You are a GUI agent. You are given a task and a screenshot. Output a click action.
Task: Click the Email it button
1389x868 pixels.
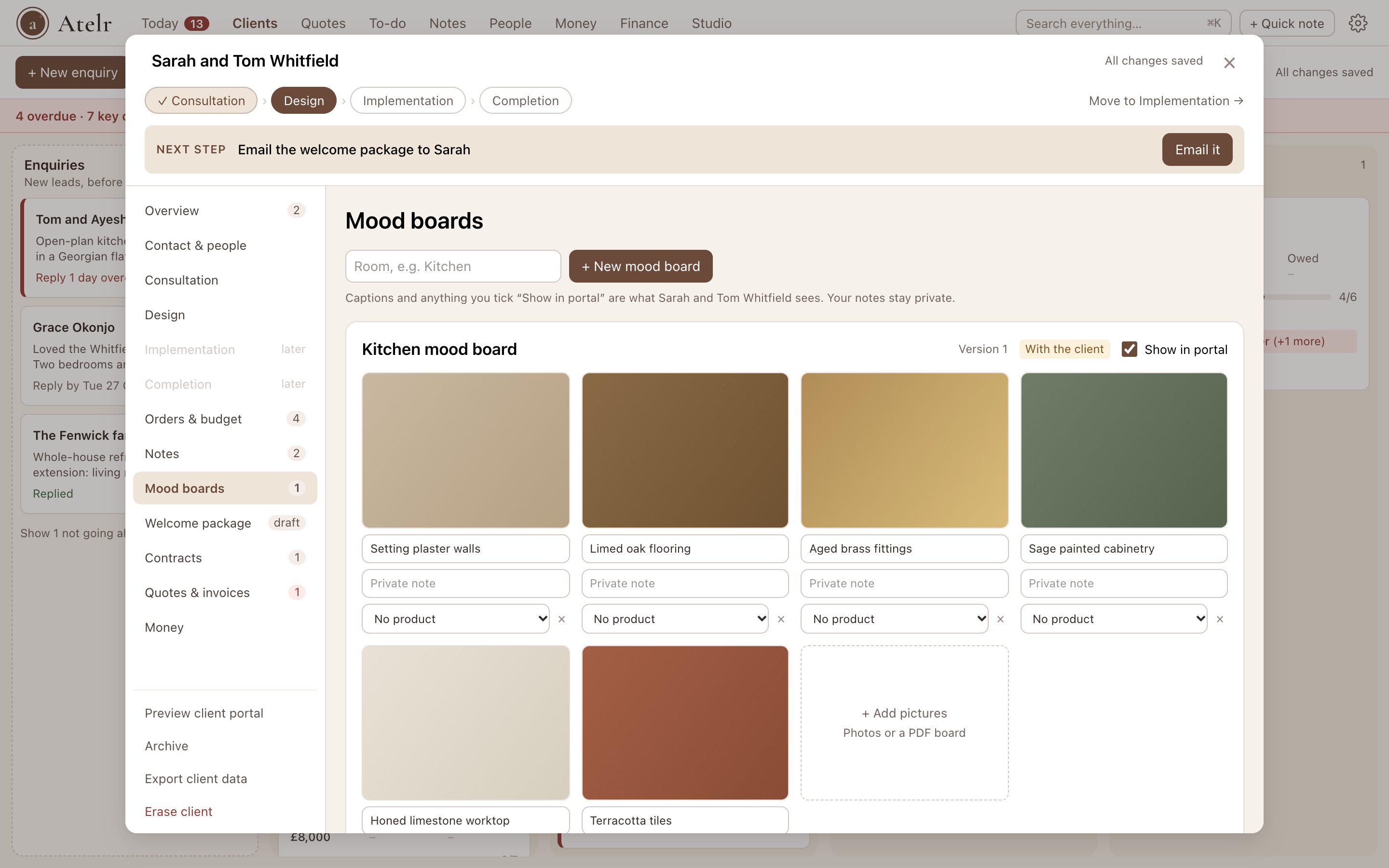(x=1198, y=149)
